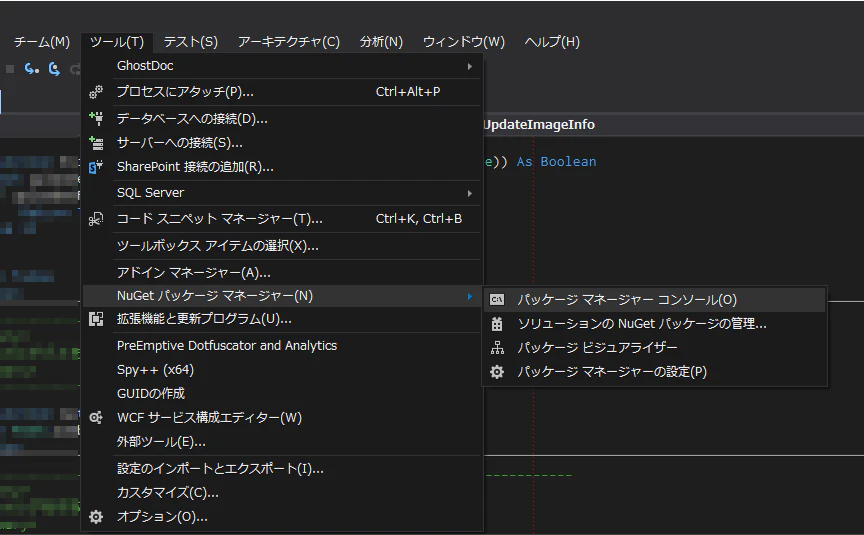The width and height of the screenshot is (864, 535).
Task: Open the 分析(N) menu
Action: (x=381, y=42)
